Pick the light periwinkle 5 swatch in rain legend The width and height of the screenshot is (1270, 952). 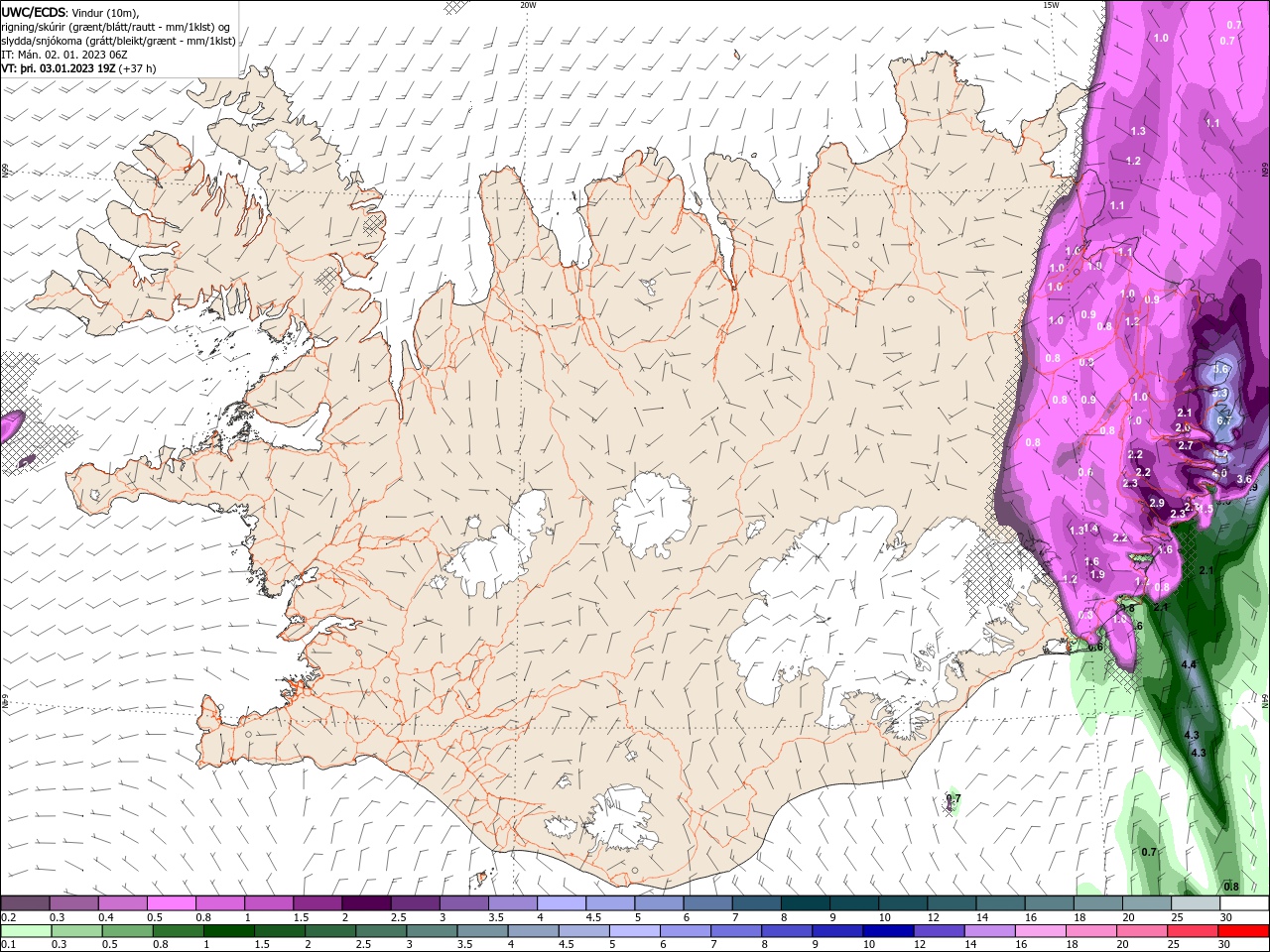coord(634,931)
